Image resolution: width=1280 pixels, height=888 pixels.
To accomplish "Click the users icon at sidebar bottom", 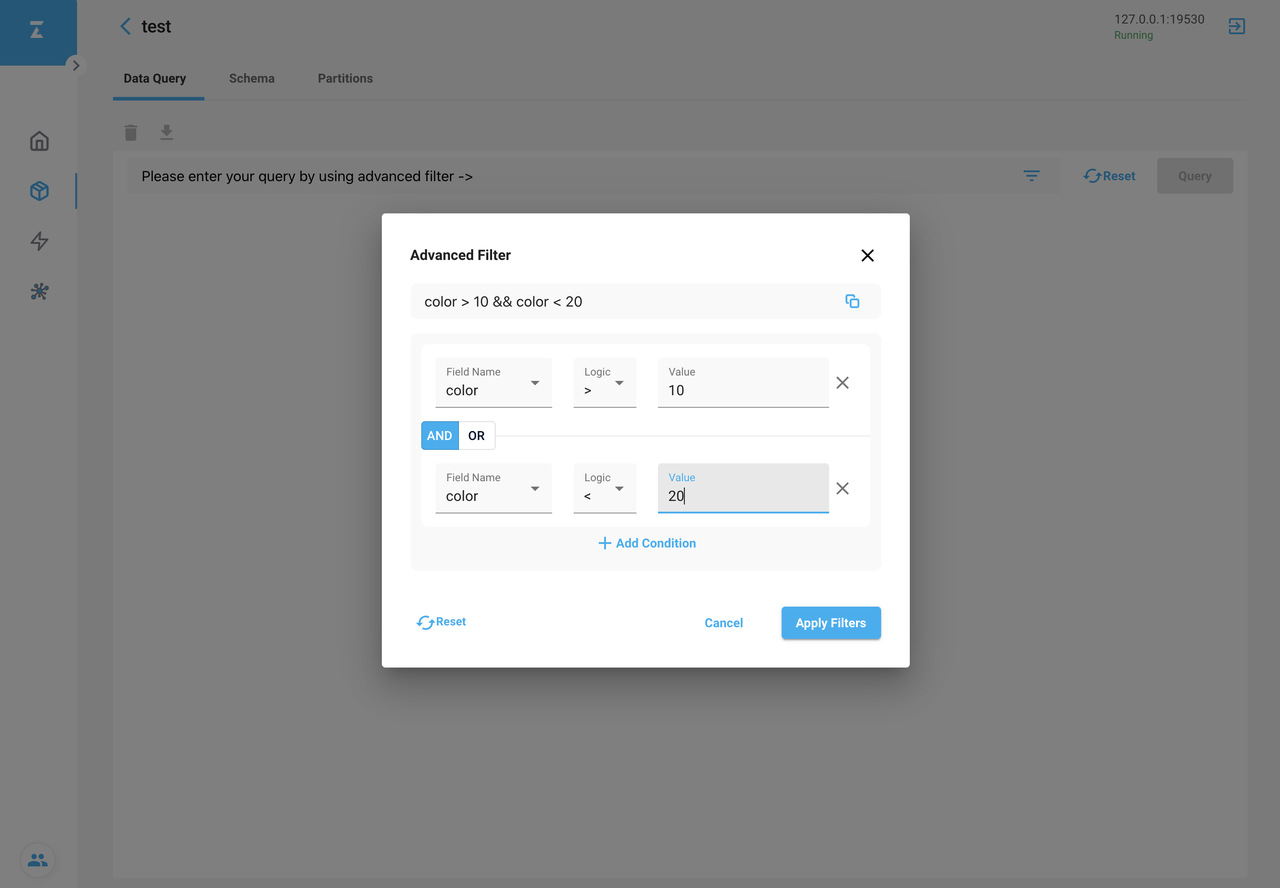I will coord(37,860).
